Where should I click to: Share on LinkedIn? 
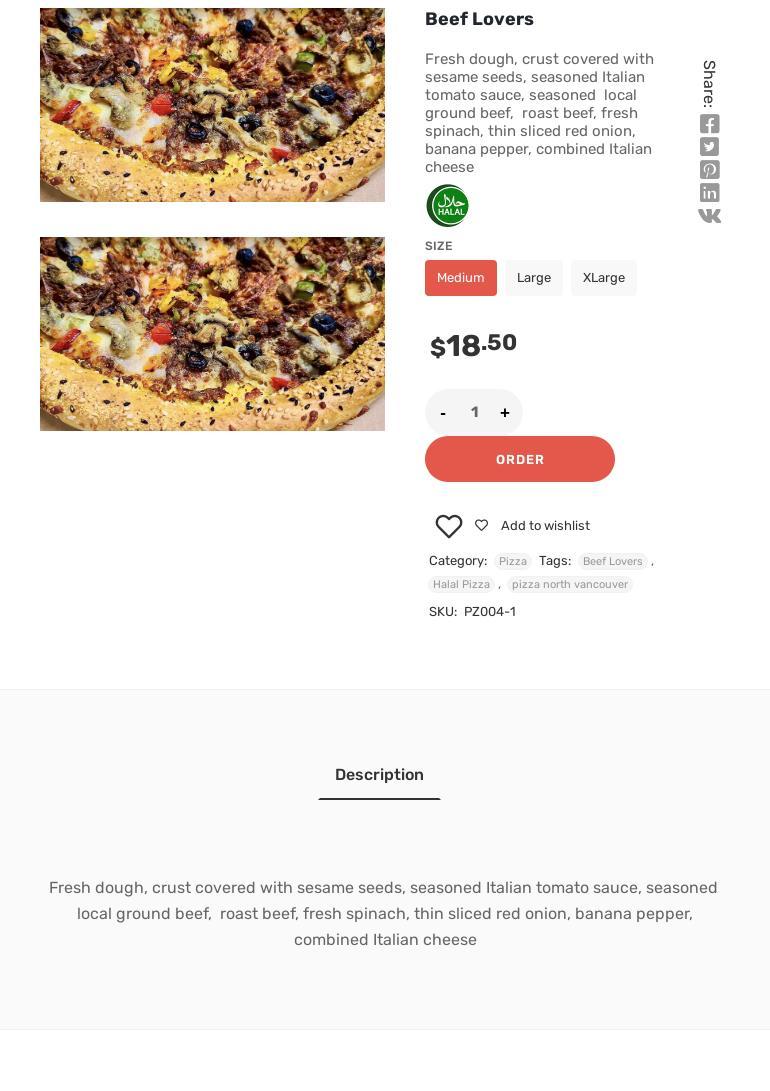click(709, 193)
